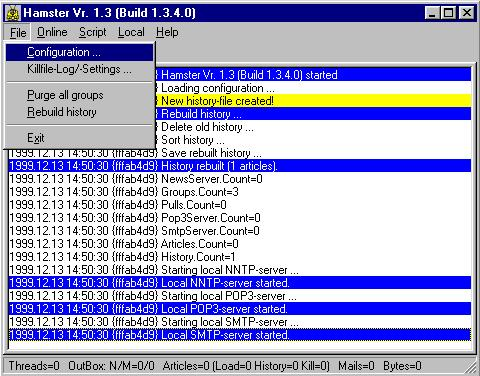Select Rebuild history menu item
Screen dimensions: 480x376
(x=80, y=112)
